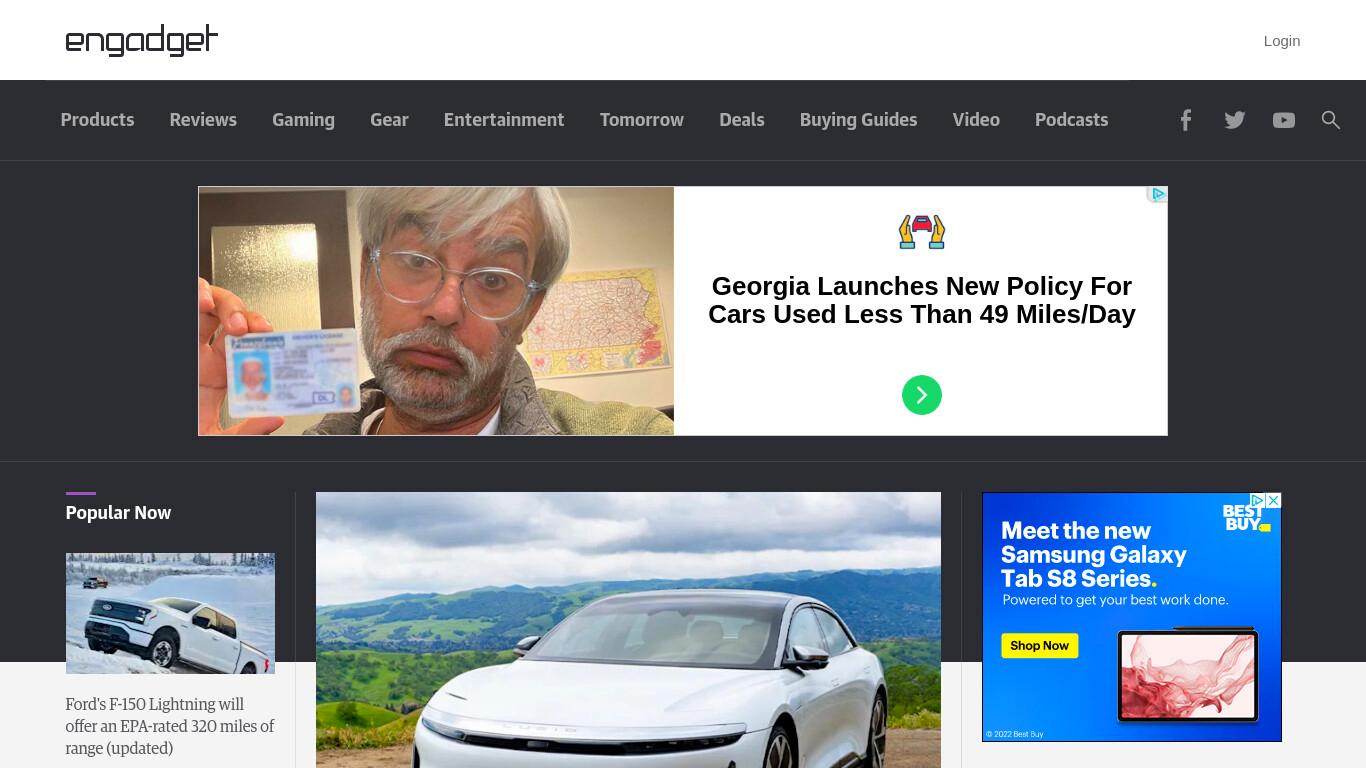Open the Deals section
Screen dimensions: 1366x768
(741, 120)
